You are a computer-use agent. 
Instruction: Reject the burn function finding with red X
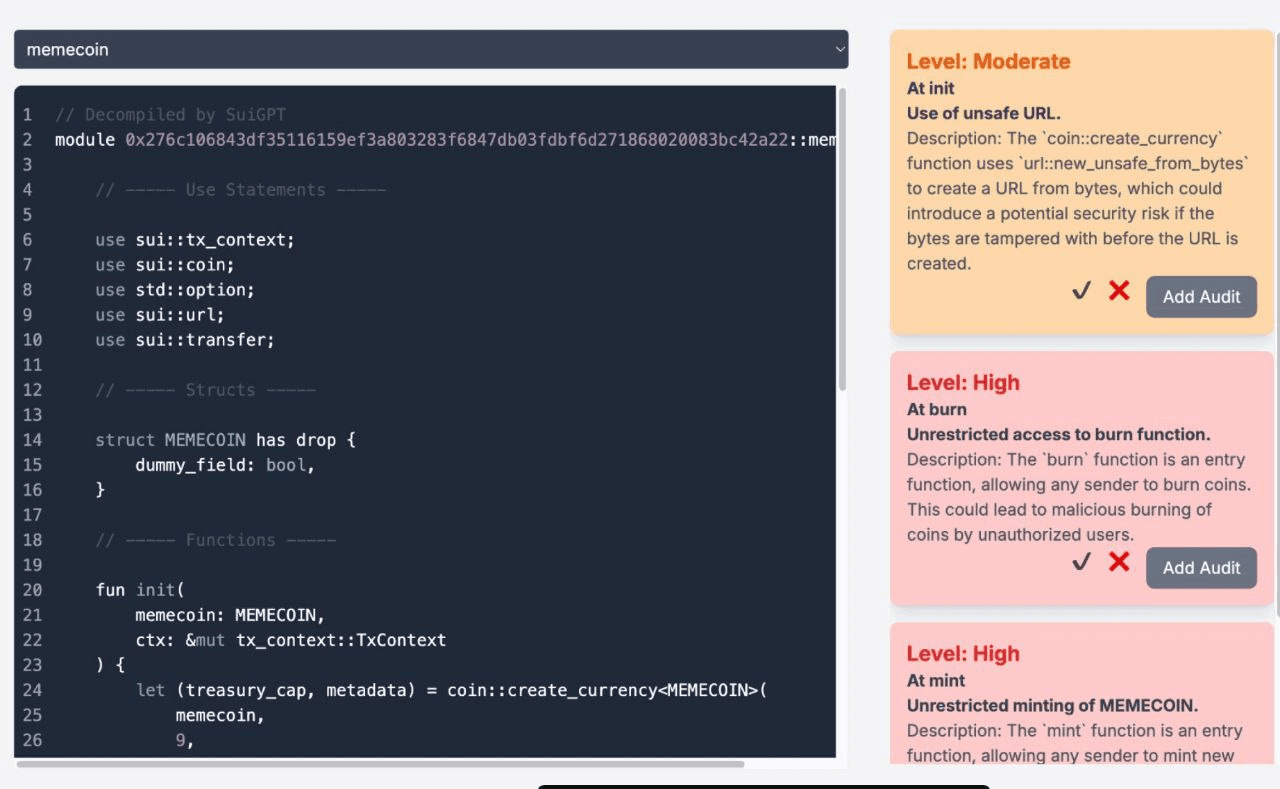1119,562
